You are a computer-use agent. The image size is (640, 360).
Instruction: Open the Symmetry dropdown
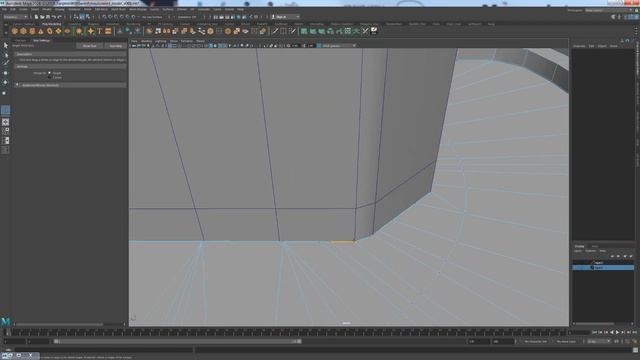(x=188, y=17)
